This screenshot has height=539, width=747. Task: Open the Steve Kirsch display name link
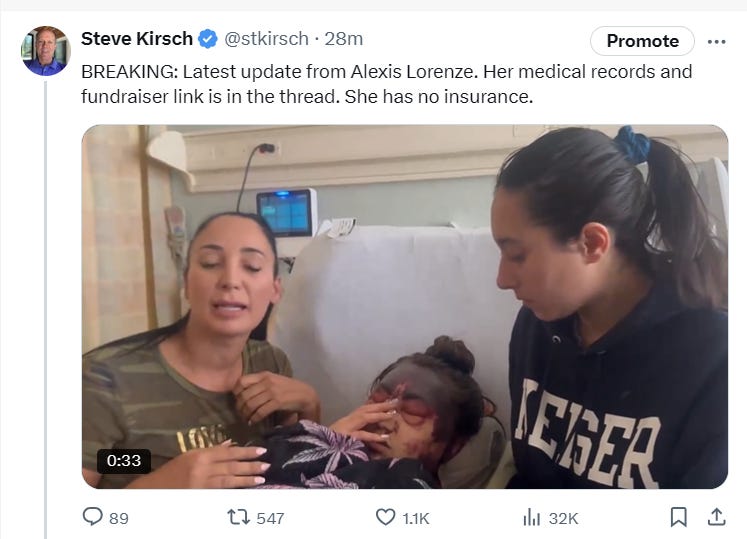[136, 40]
